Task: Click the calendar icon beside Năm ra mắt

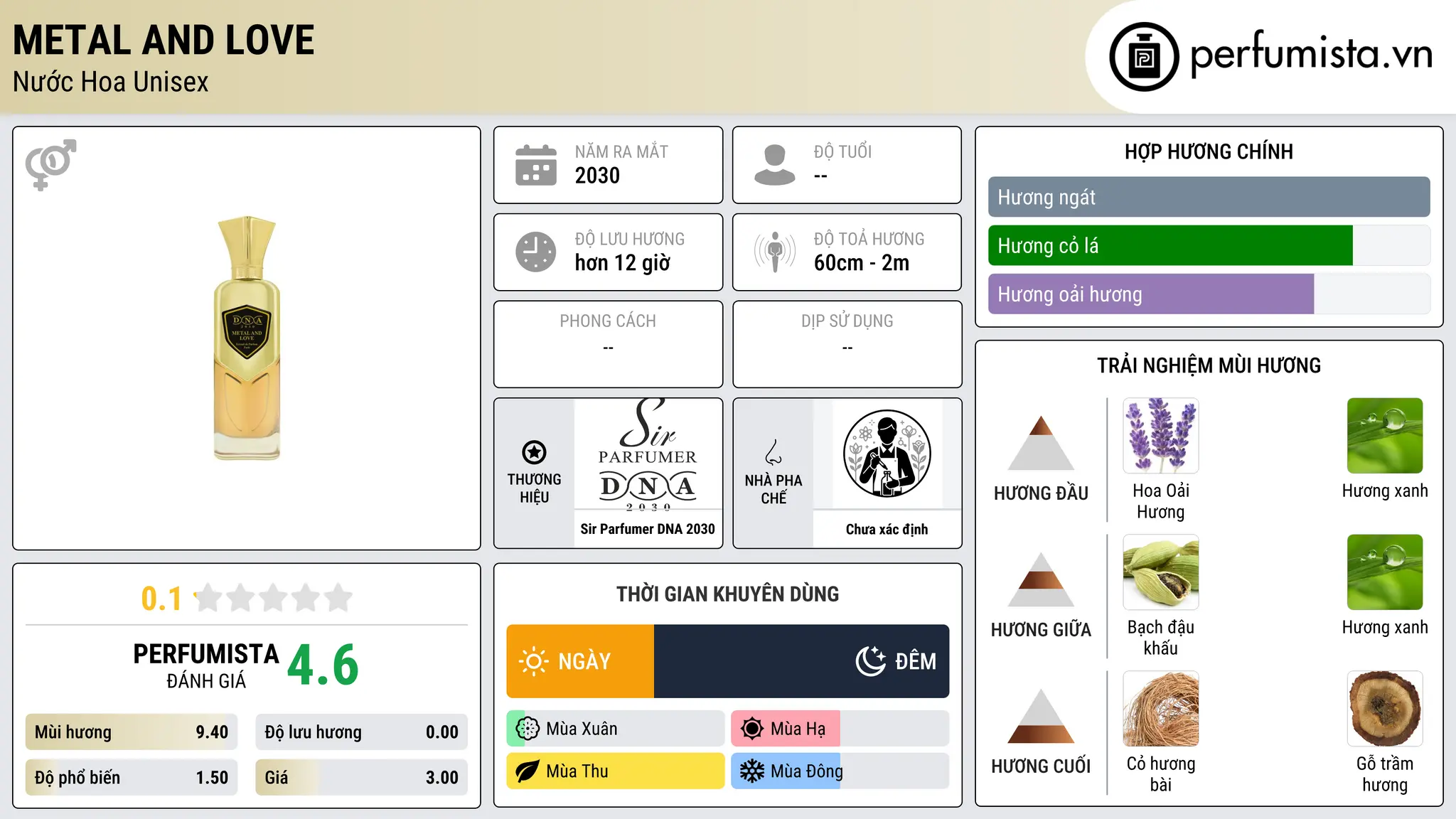Action: 536,165
